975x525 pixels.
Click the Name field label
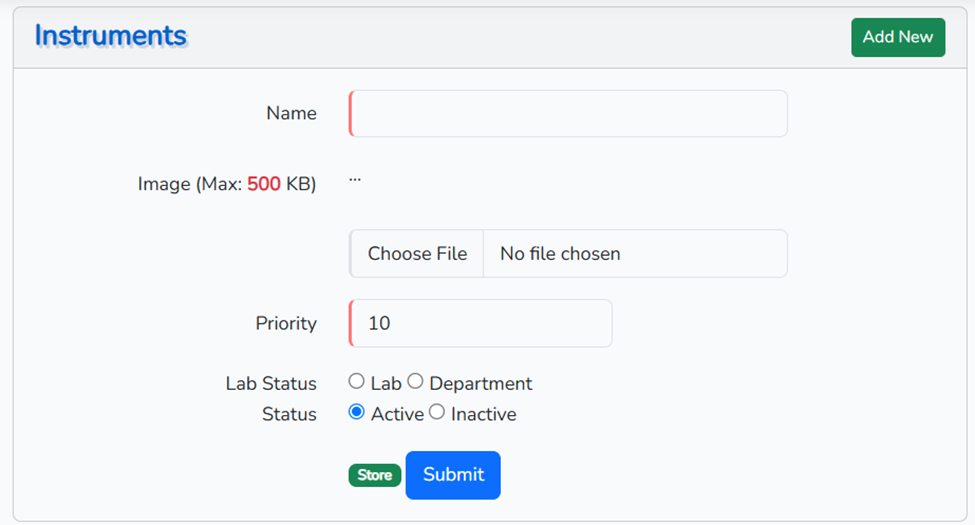(291, 114)
